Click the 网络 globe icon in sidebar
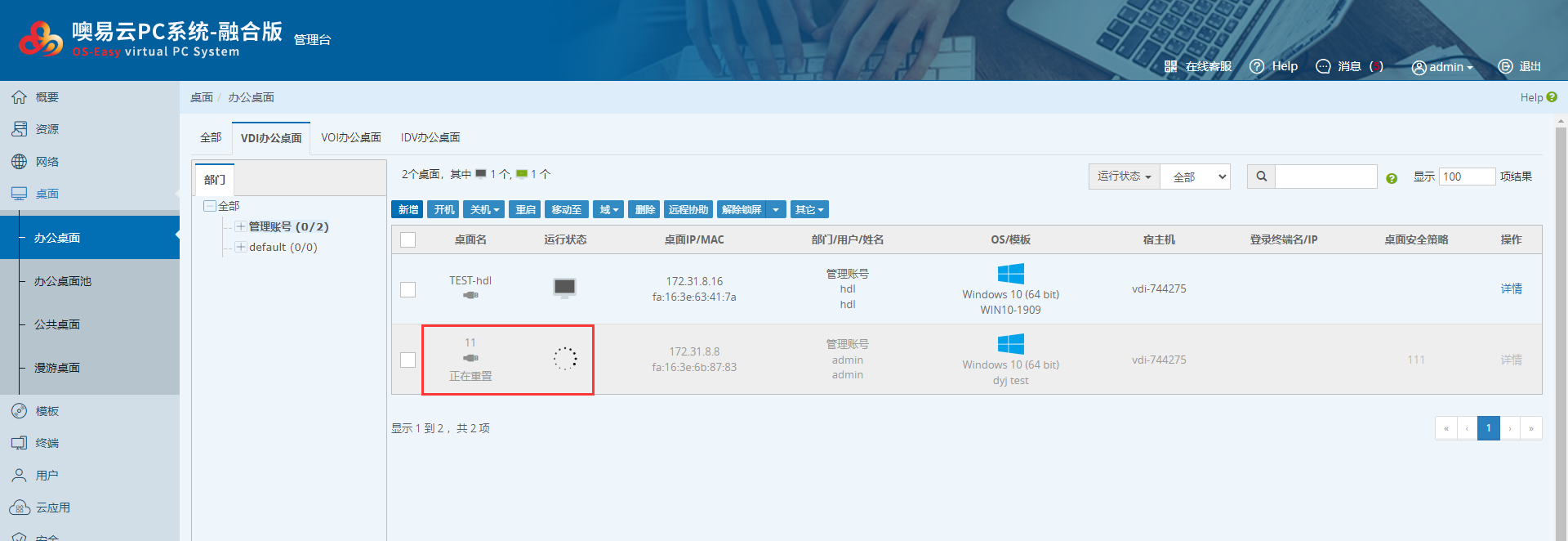1568x541 pixels. point(19,162)
